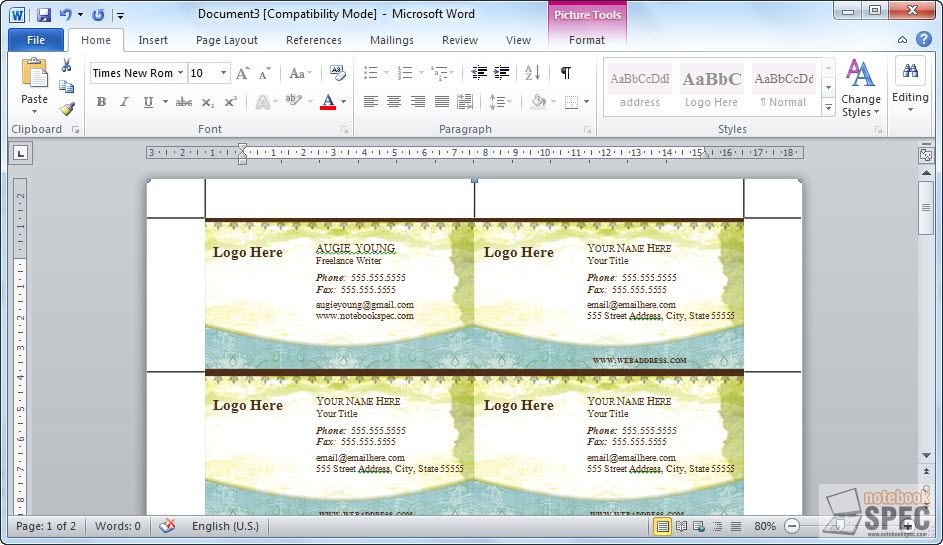Click the Save icon in quick access toolbar
The height and width of the screenshot is (545, 943).
click(43, 14)
